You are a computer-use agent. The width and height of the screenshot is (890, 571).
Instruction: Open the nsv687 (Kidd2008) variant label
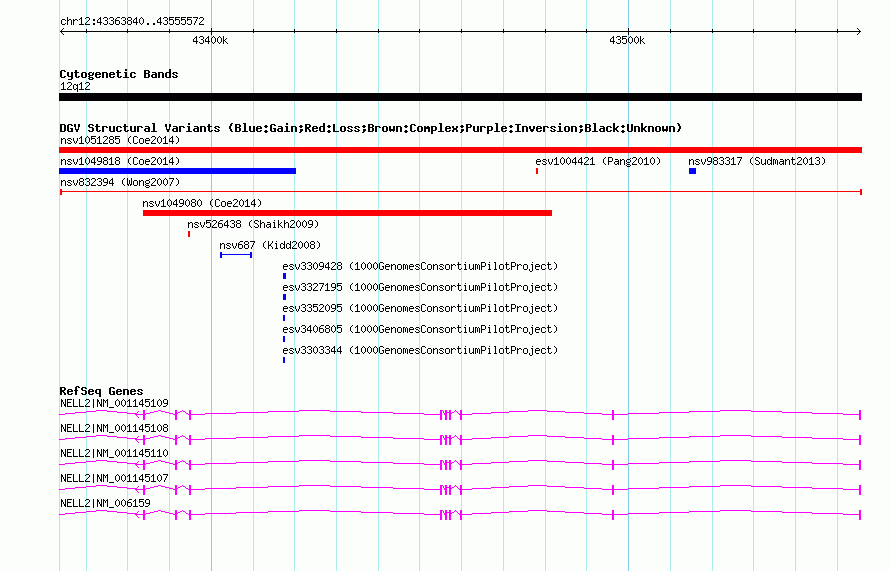[x=270, y=245]
